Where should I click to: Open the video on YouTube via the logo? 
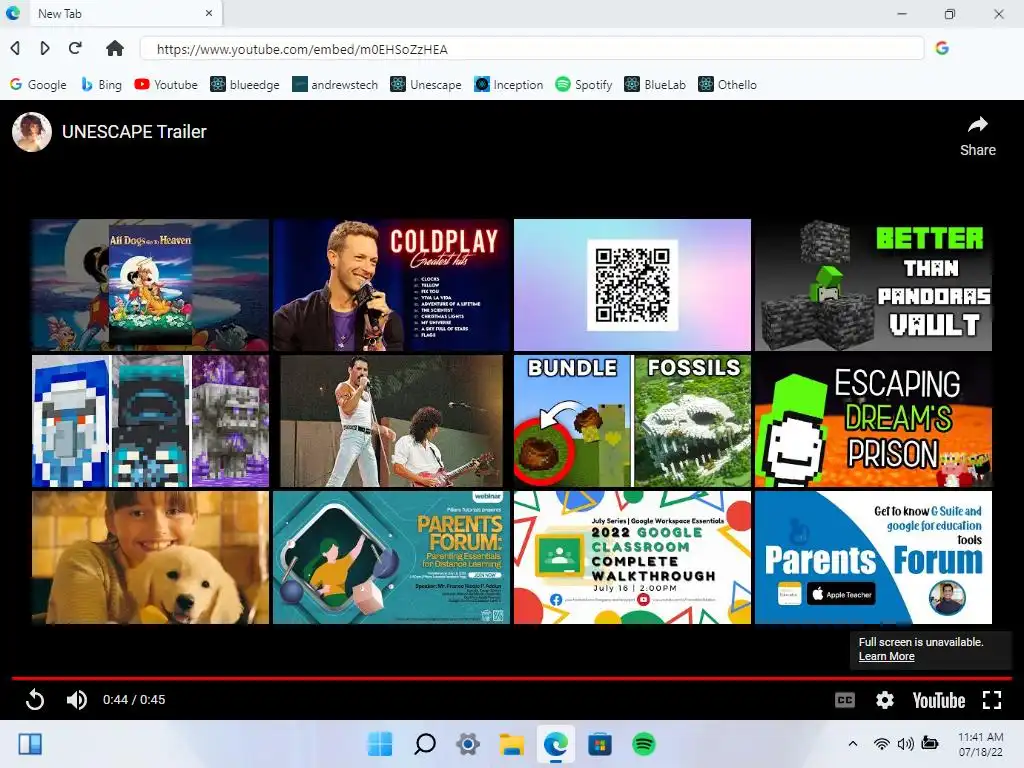tap(938, 700)
